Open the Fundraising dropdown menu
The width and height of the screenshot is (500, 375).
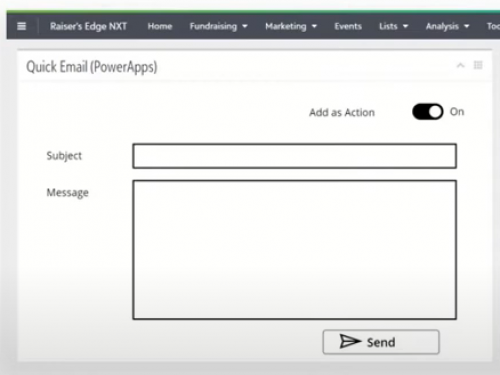[x=218, y=26]
